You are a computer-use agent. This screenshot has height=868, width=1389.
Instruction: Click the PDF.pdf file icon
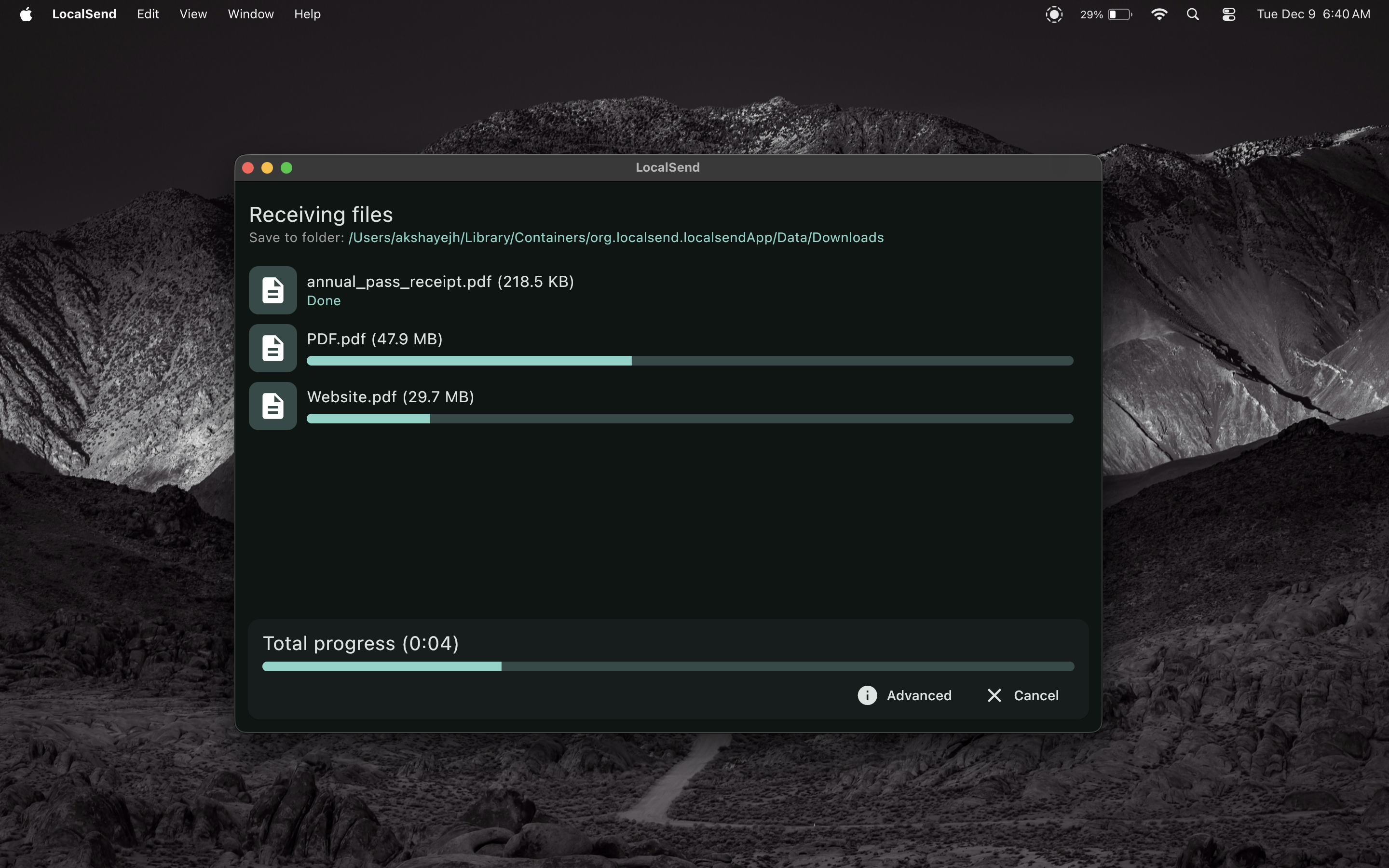pyautogui.click(x=272, y=348)
